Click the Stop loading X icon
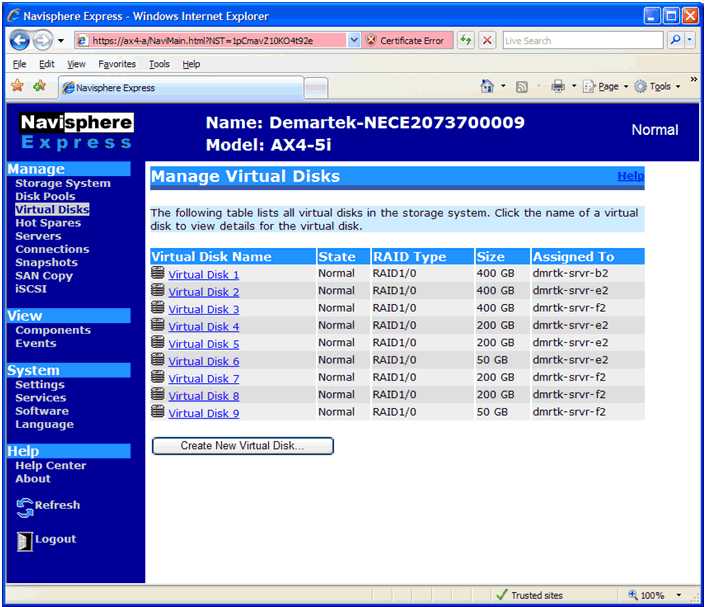This screenshot has width=705, height=607. pyautogui.click(x=487, y=41)
